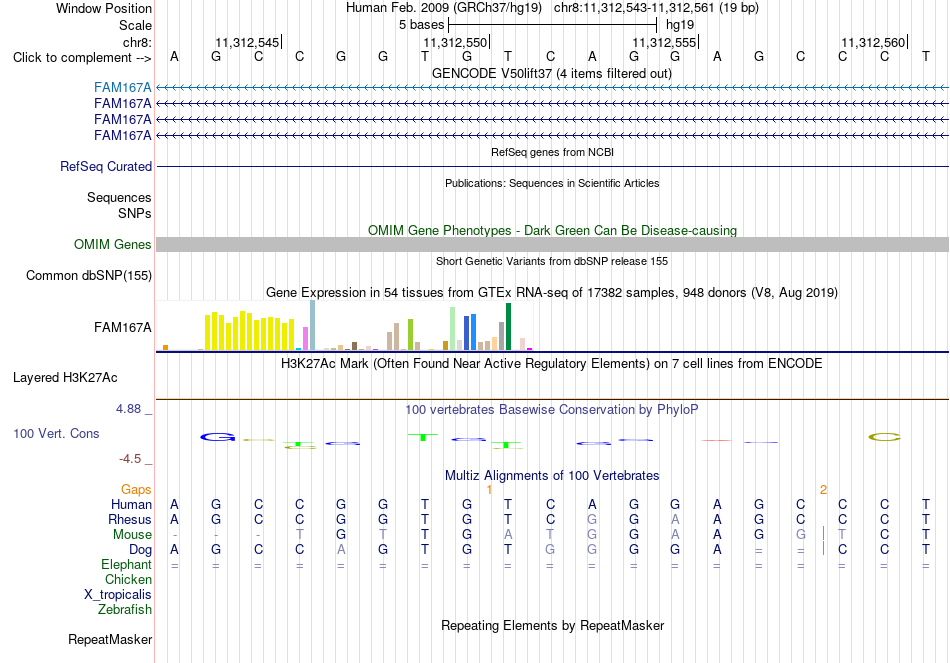Open the 100 vertebrates PhyloP conservation title

[552, 410]
